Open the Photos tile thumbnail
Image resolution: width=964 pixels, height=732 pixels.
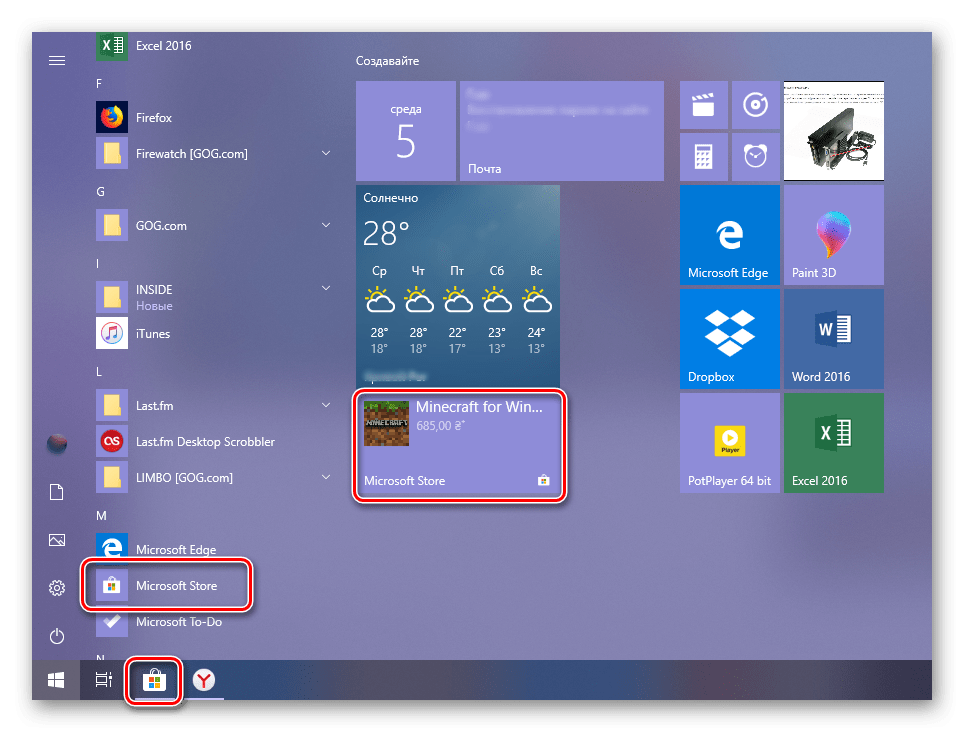click(834, 131)
